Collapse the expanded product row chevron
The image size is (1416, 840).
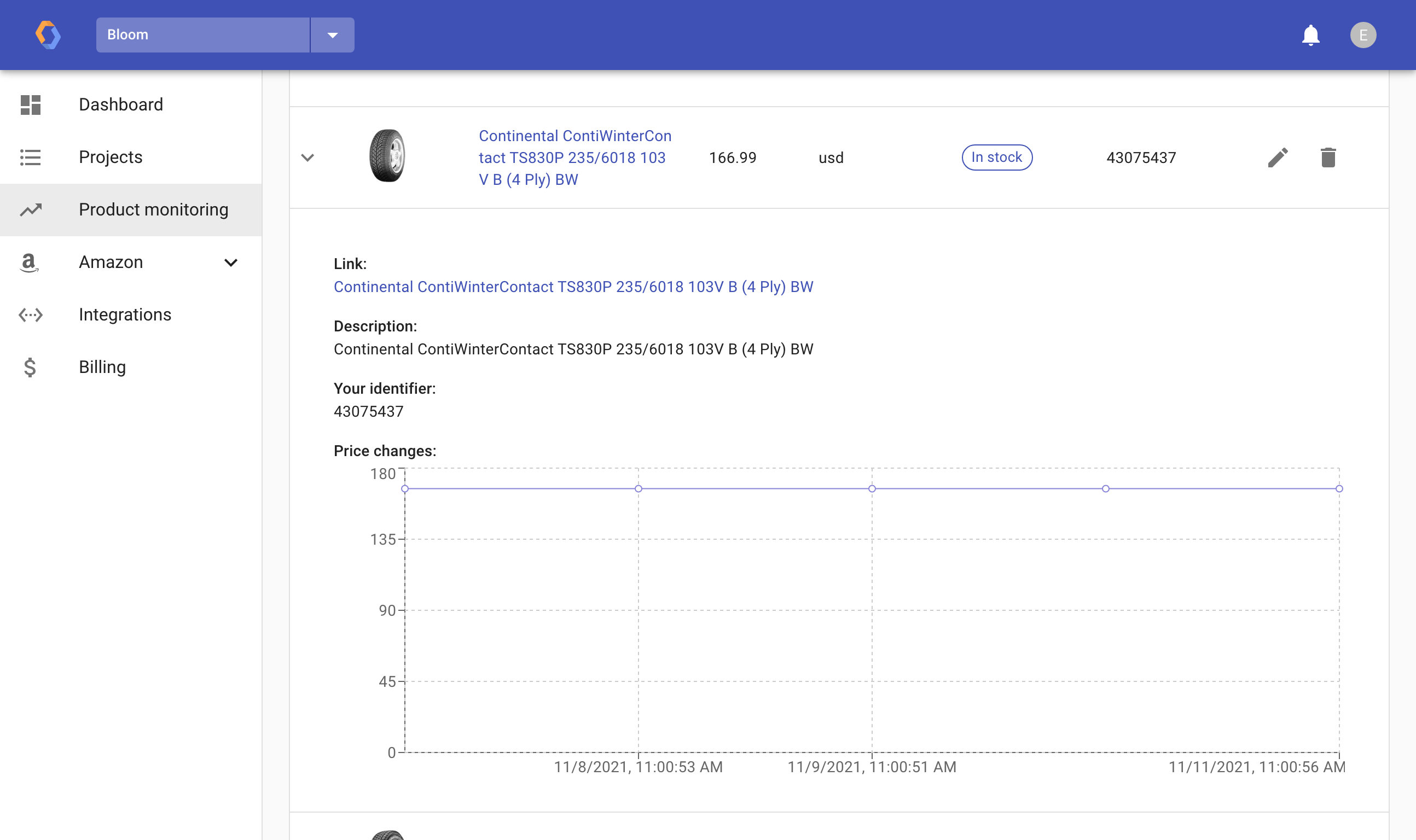pyautogui.click(x=307, y=157)
